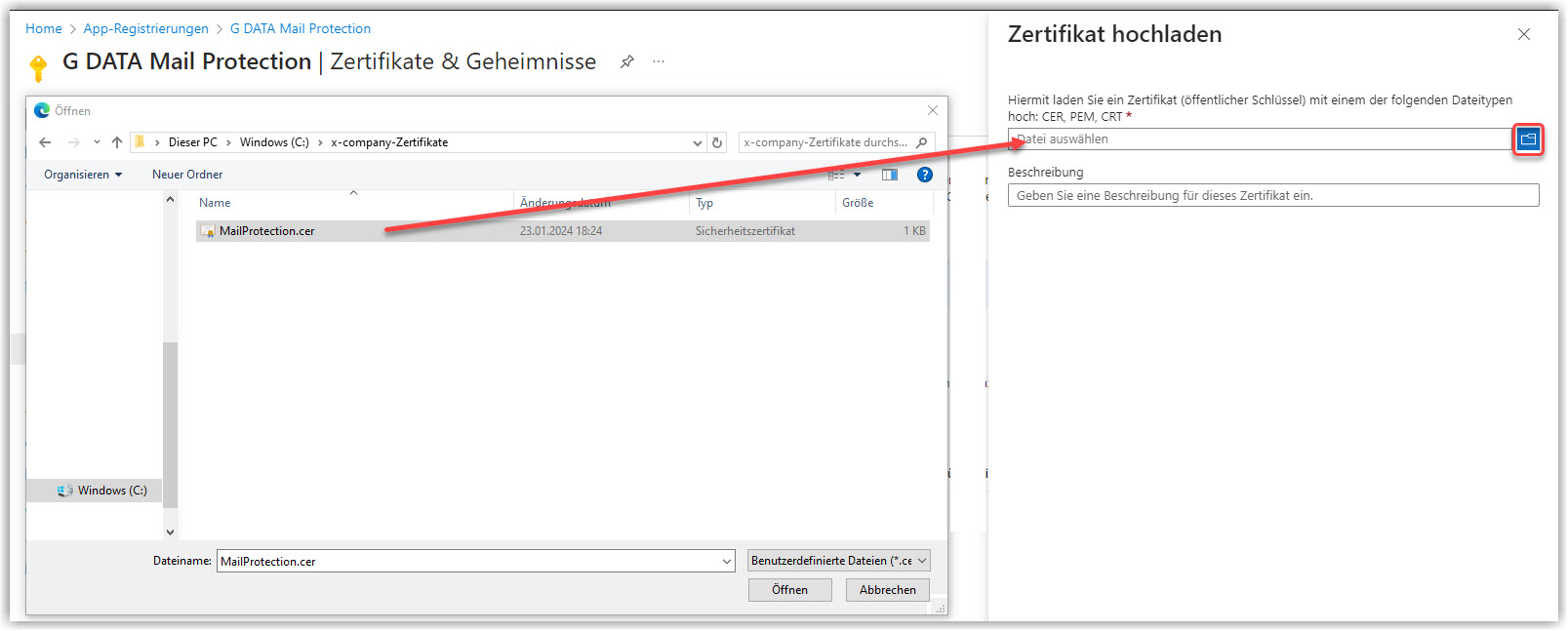
Task: Go to Home breadcrumb
Action: (44, 28)
